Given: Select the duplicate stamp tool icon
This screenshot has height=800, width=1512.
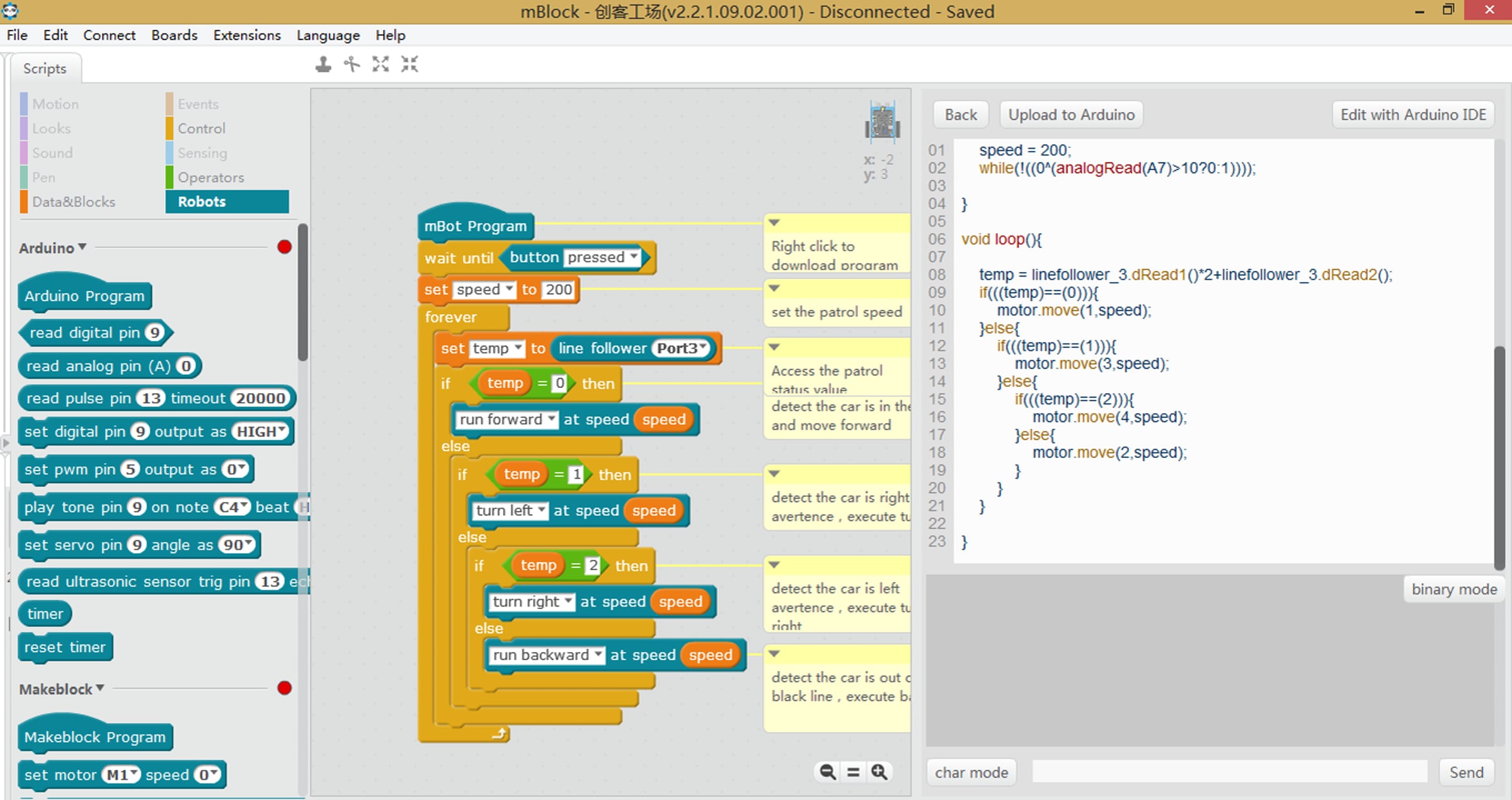Looking at the screenshot, I should click(x=323, y=64).
